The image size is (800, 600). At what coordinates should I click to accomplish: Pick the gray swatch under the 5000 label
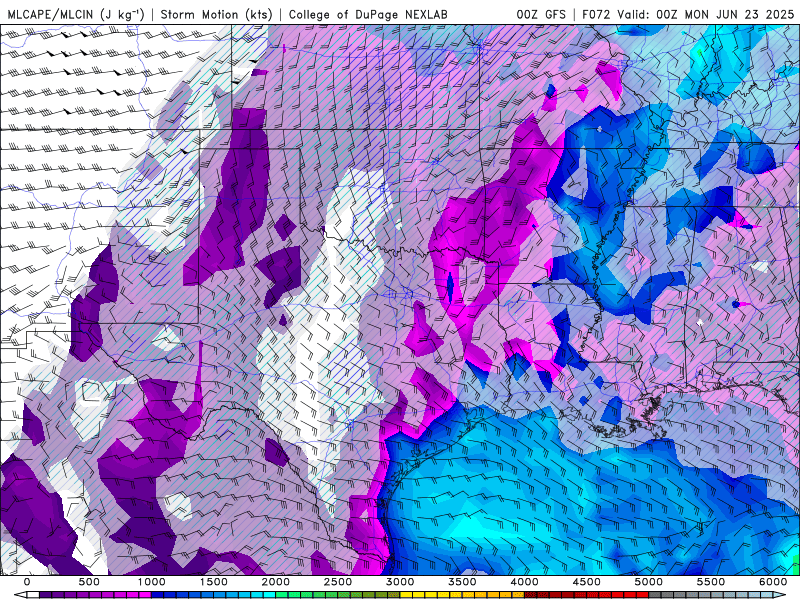[655, 595]
